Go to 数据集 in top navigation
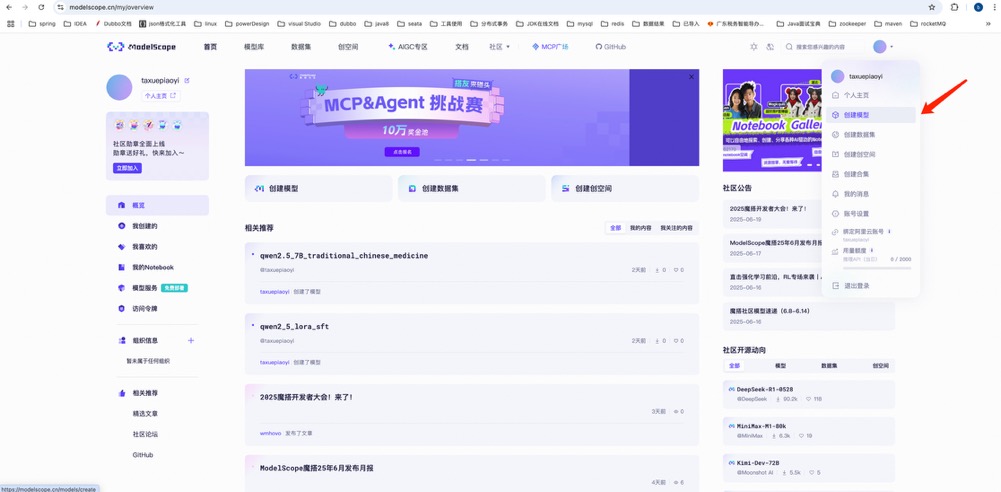Screen dimensions: 1001x492 pyautogui.click(x=301, y=47)
